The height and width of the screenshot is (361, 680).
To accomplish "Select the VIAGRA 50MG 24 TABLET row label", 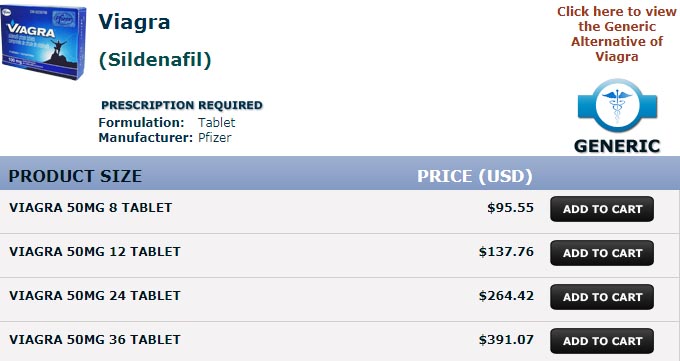I will 95,295.
